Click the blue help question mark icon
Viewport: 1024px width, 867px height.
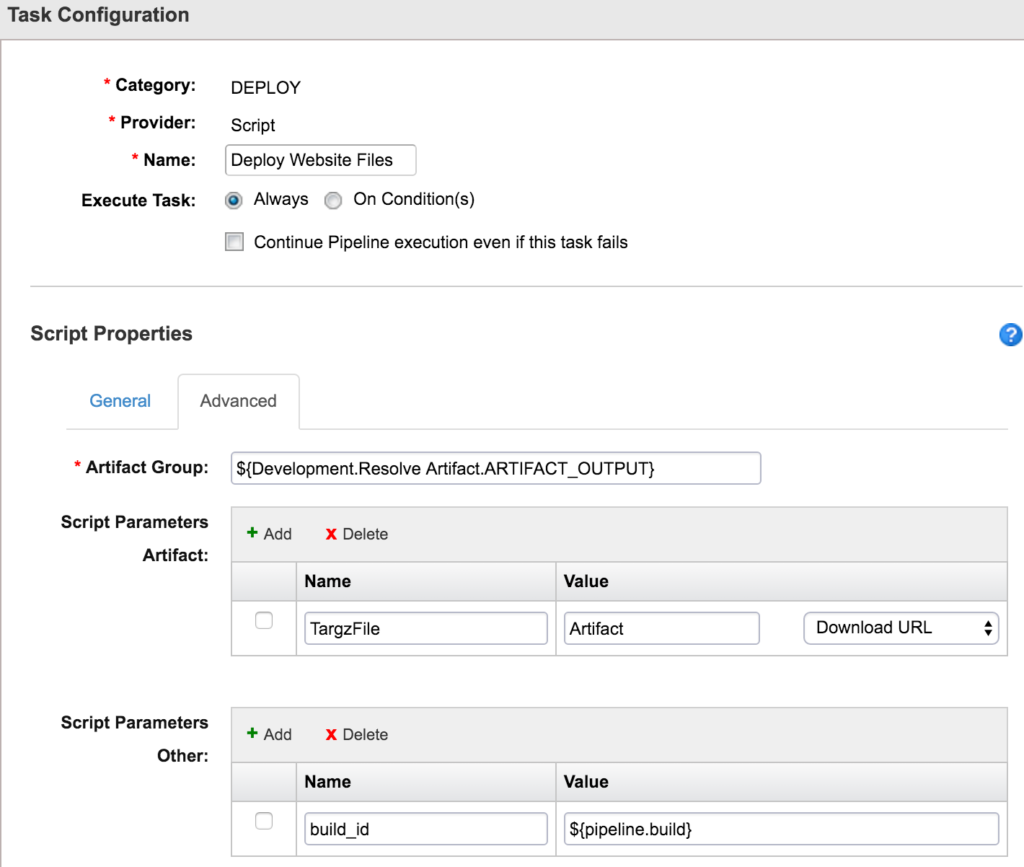tap(1010, 335)
